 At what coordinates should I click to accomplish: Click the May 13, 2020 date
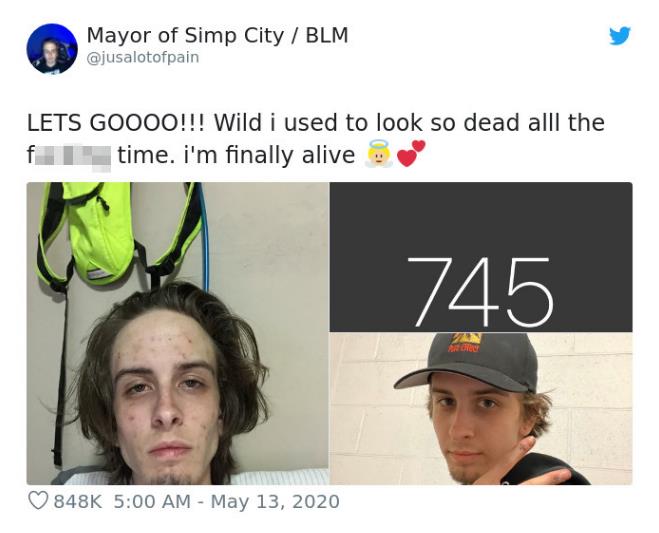click(x=275, y=501)
